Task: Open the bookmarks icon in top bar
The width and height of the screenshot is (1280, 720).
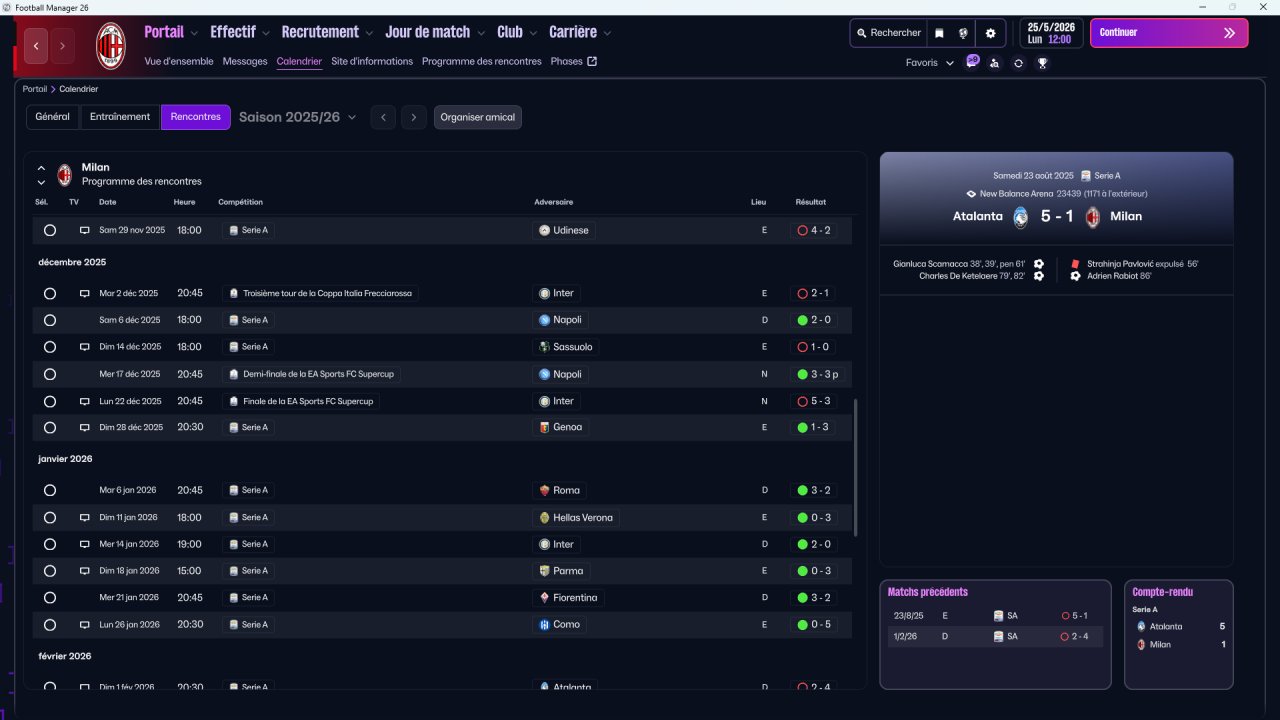Action: point(939,33)
